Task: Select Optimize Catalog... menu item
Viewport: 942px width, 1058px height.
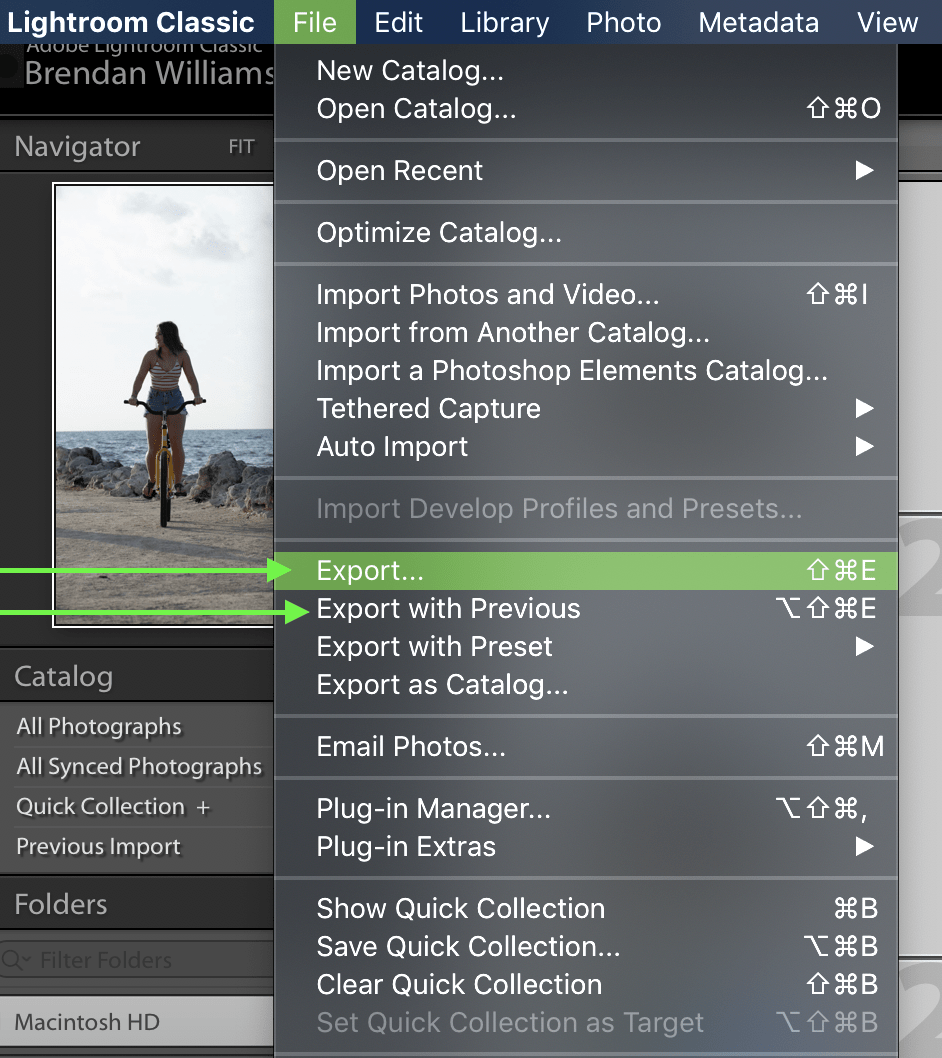Action: 586,233
